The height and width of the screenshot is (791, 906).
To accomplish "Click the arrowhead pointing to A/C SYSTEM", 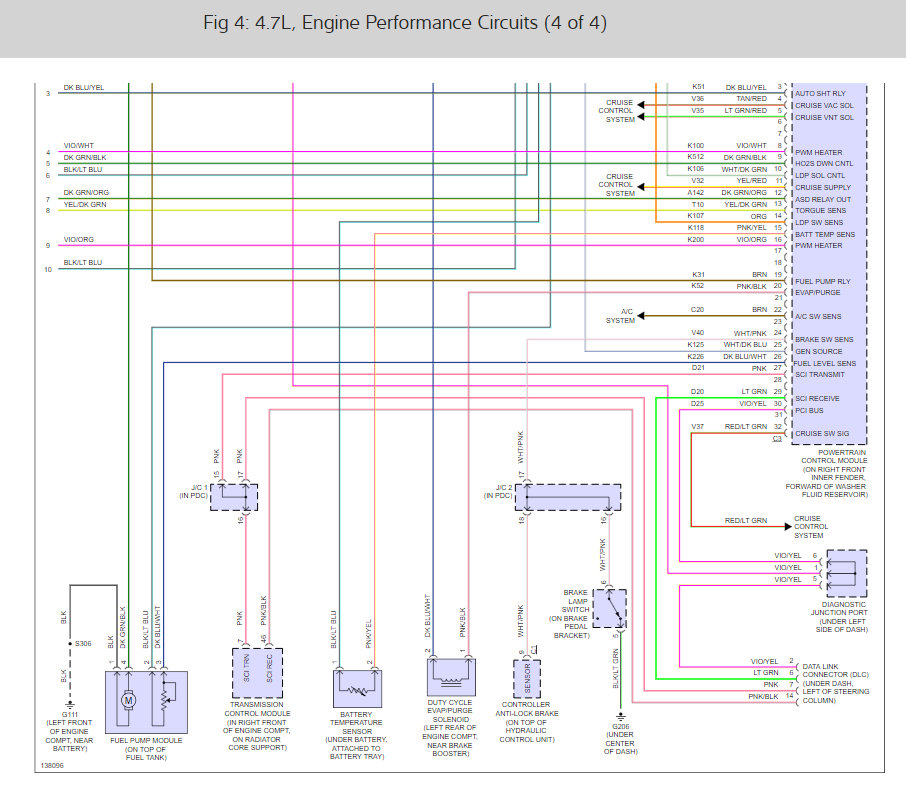I will click(x=641, y=315).
